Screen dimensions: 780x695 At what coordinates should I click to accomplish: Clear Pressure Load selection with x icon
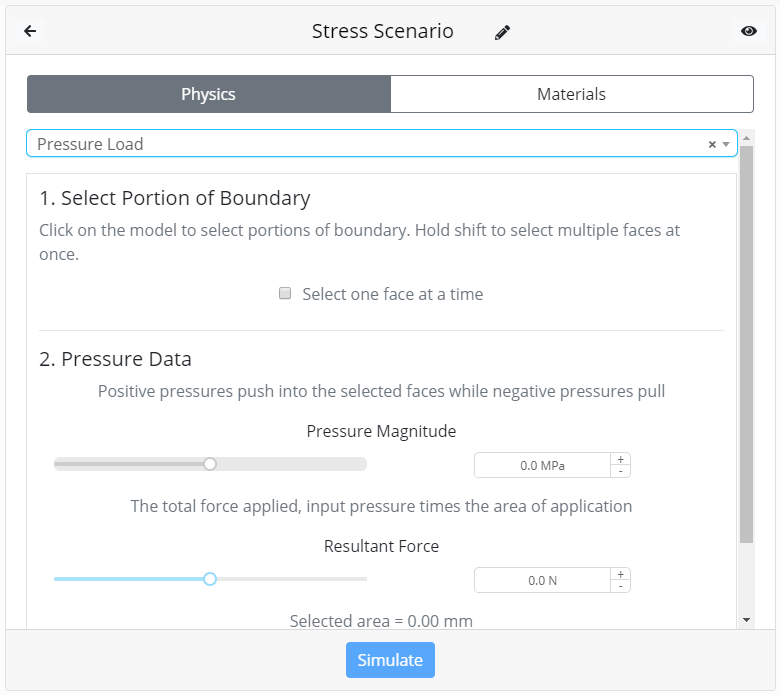712,144
